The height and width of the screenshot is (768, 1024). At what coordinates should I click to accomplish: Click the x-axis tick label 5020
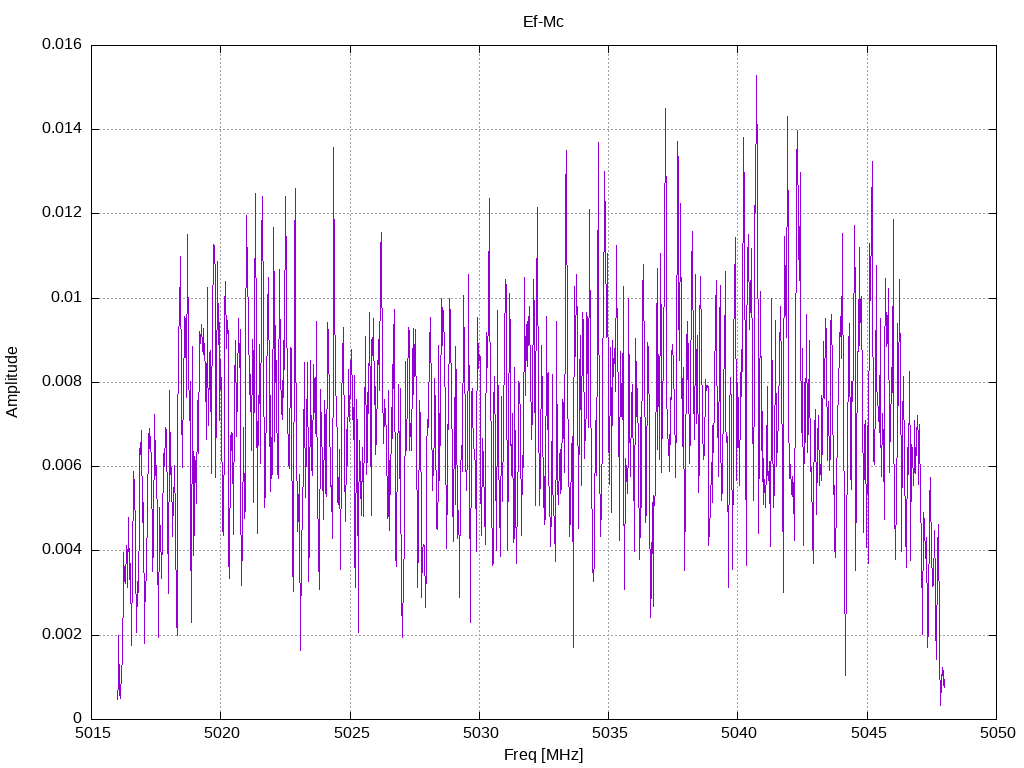[221, 733]
